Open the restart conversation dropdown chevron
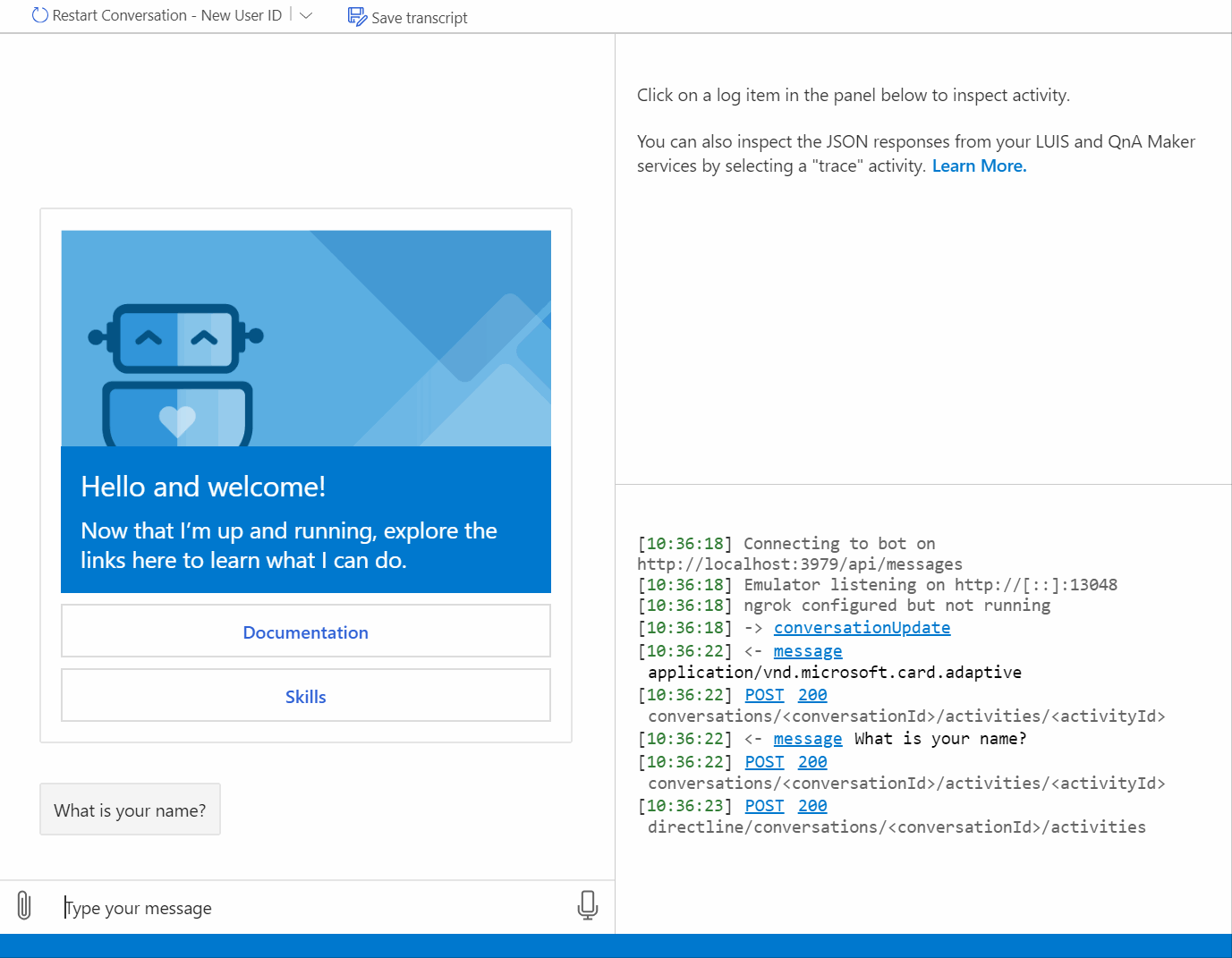The image size is (1232, 958). pos(306,15)
